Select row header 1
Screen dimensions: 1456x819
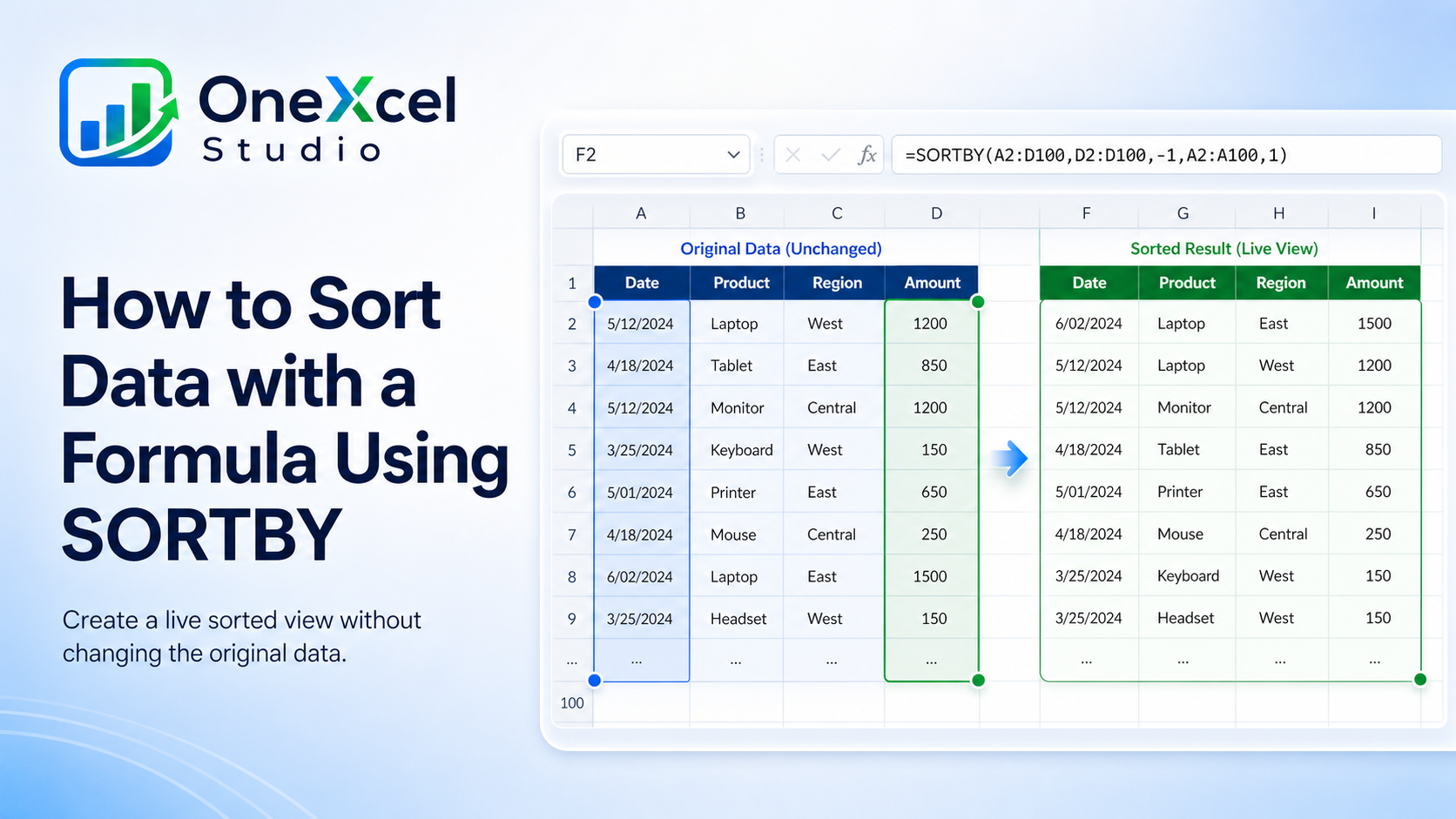[x=572, y=283]
